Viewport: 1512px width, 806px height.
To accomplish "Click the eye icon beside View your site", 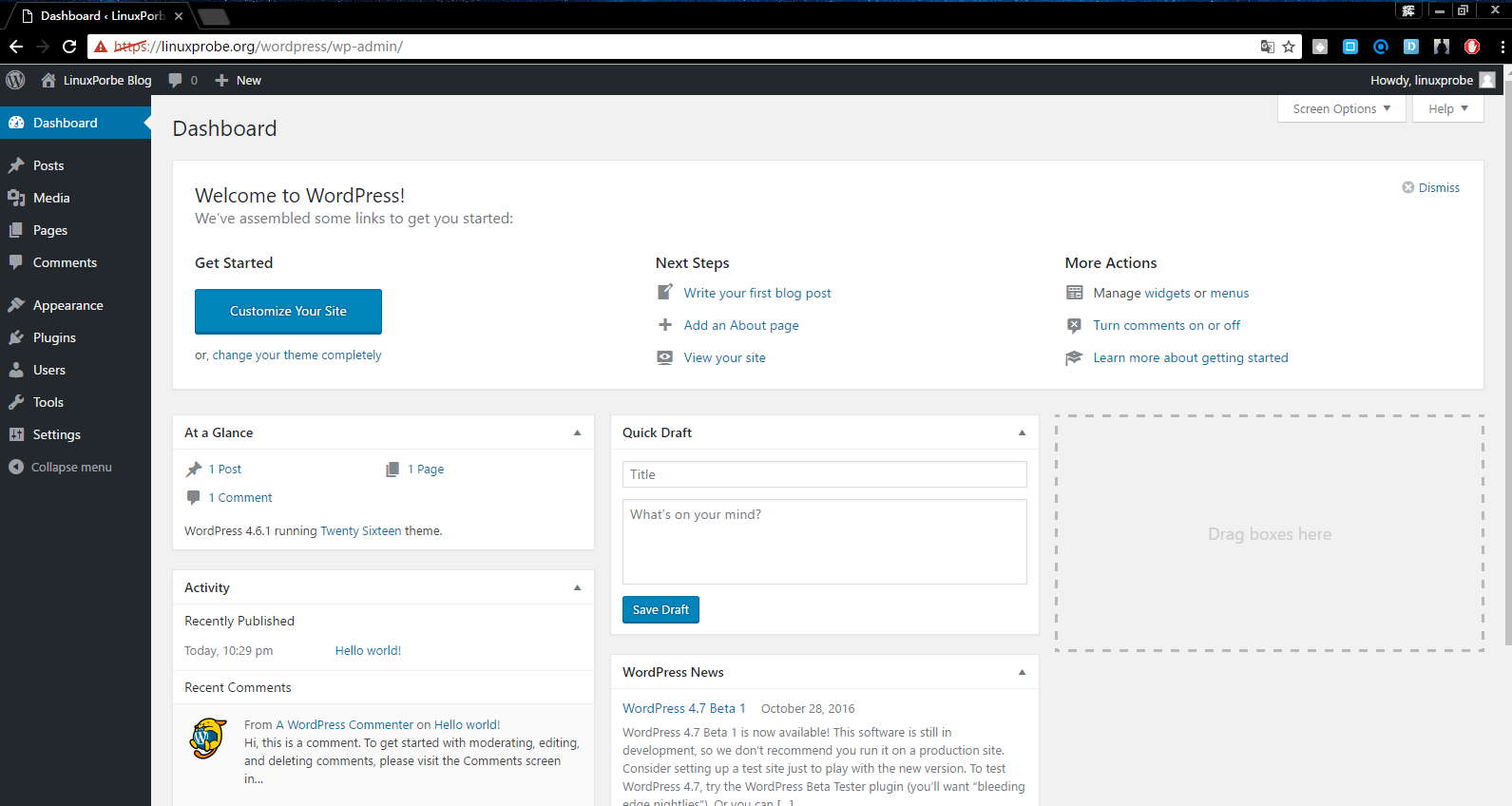I will [665, 357].
